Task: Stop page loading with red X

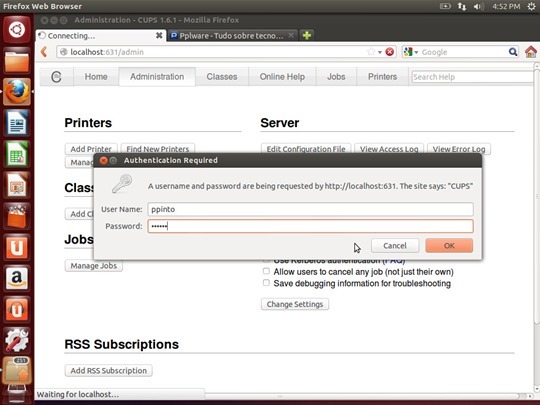Action: click(x=390, y=52)
